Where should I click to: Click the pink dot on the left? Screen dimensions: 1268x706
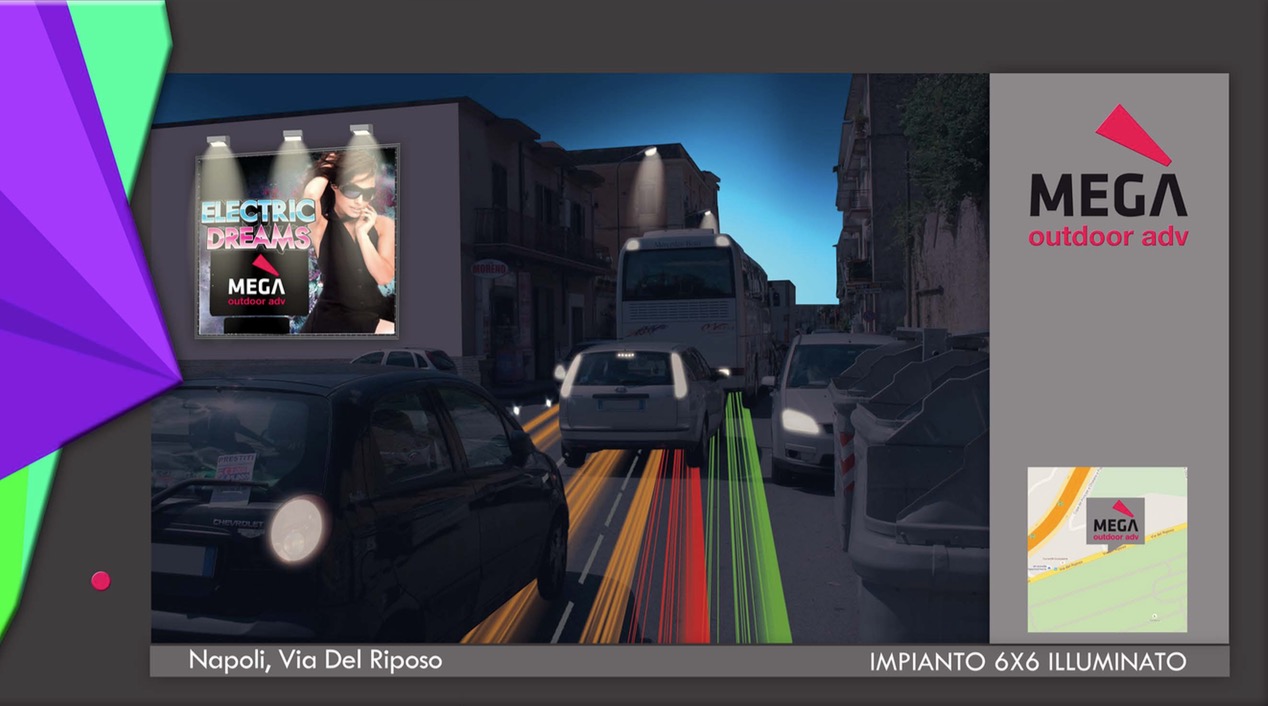[x=100, y=580]
